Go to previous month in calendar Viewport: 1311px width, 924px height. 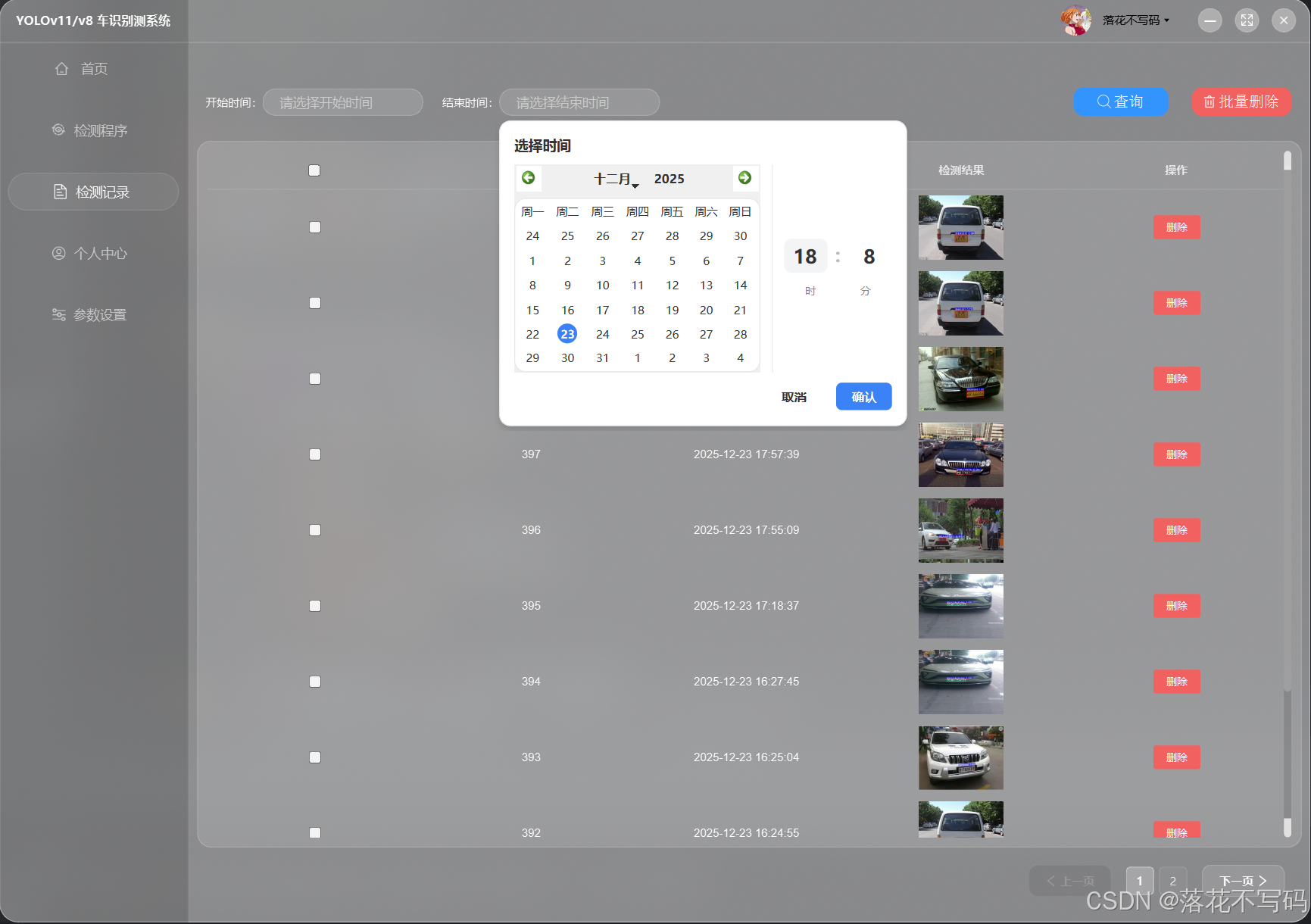(529, 178)
